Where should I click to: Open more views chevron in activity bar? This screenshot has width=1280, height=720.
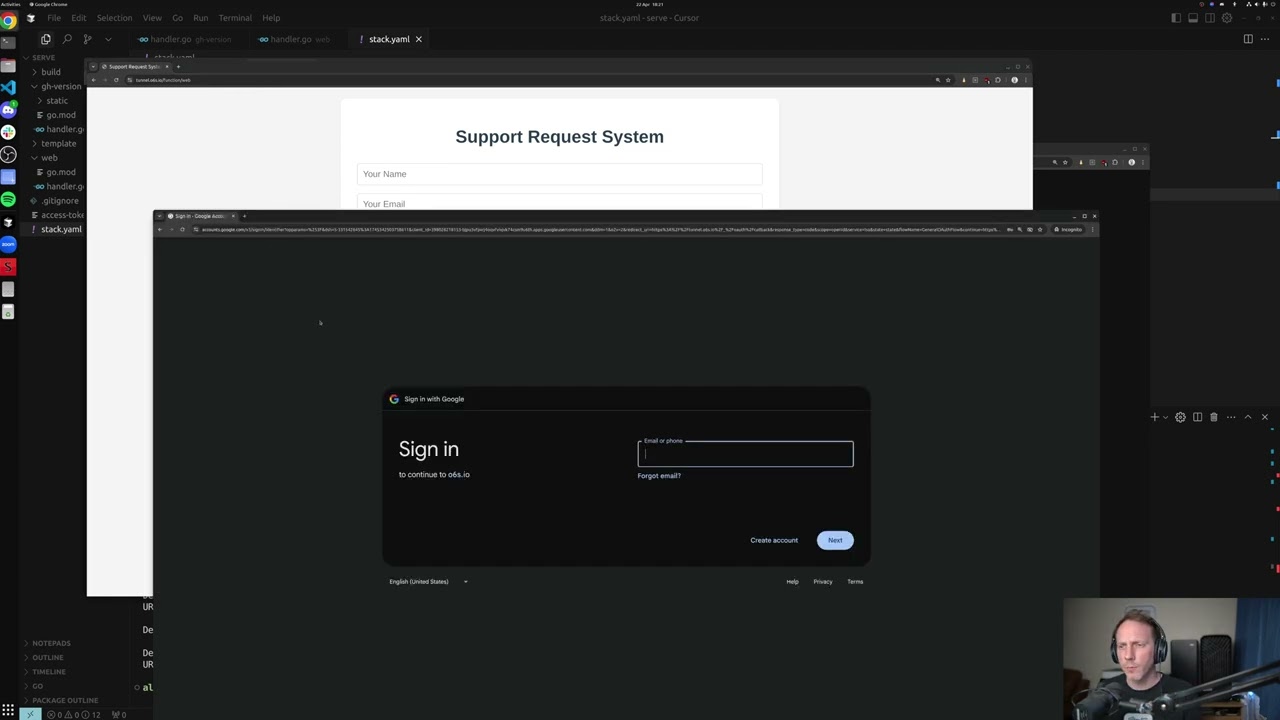click(x=108, y=39)
